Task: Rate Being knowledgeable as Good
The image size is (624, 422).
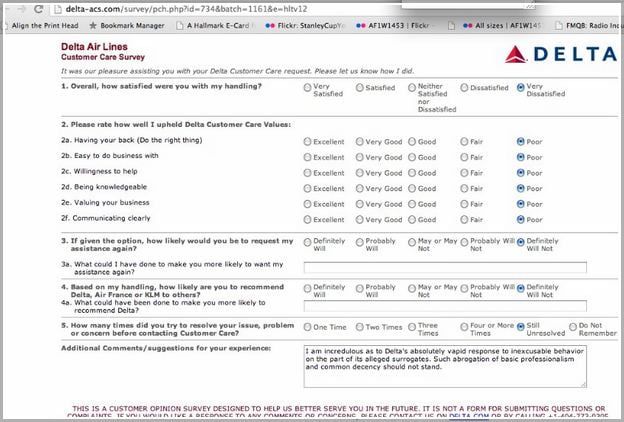Action: click(x=412, y=188)
